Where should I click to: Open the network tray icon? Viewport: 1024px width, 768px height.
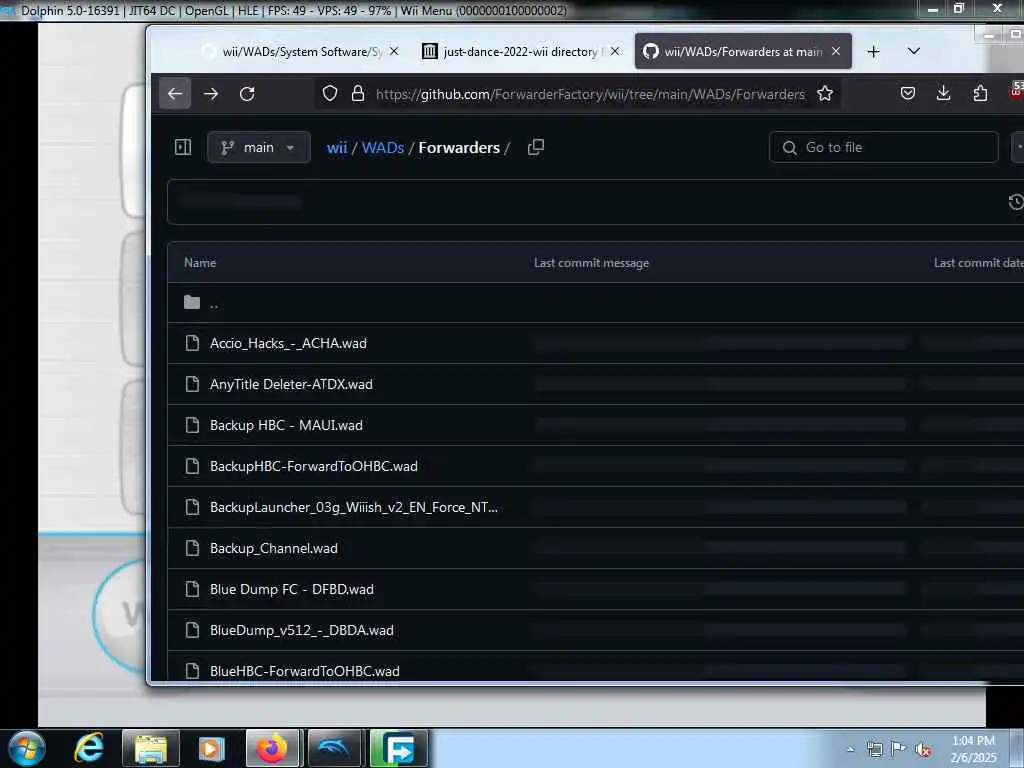pos(874,749)
